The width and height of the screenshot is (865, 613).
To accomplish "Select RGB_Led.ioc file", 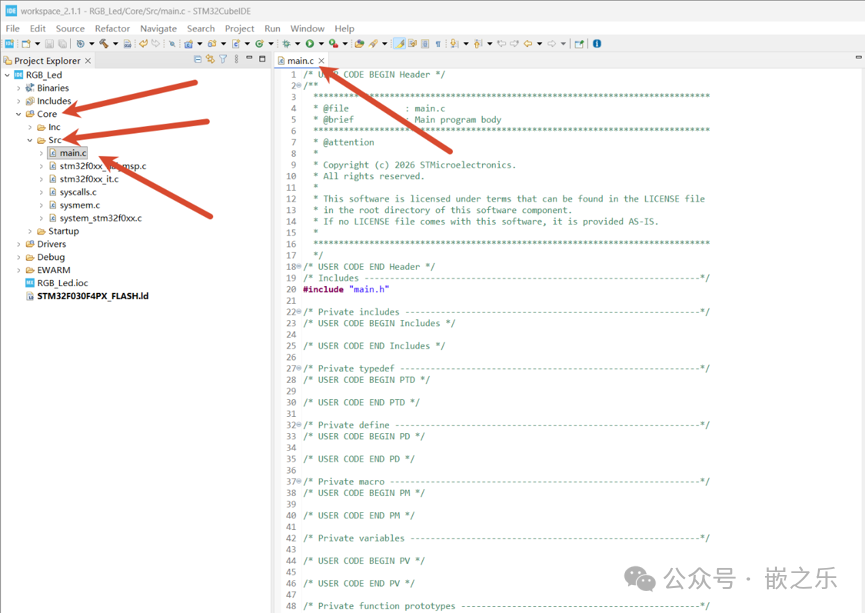I will click(x=62, y=283).
